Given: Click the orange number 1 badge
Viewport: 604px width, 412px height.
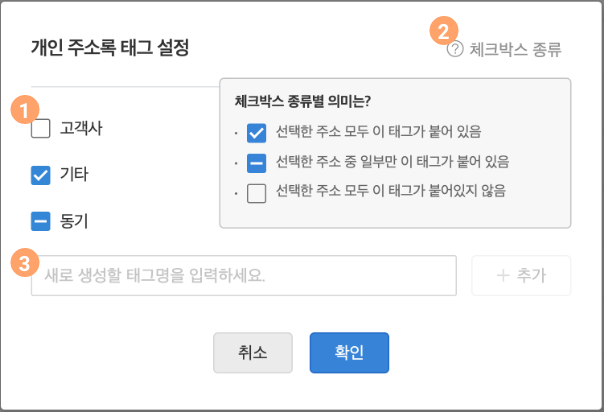Looking at the screenshot, I should [x=25, y=110].
